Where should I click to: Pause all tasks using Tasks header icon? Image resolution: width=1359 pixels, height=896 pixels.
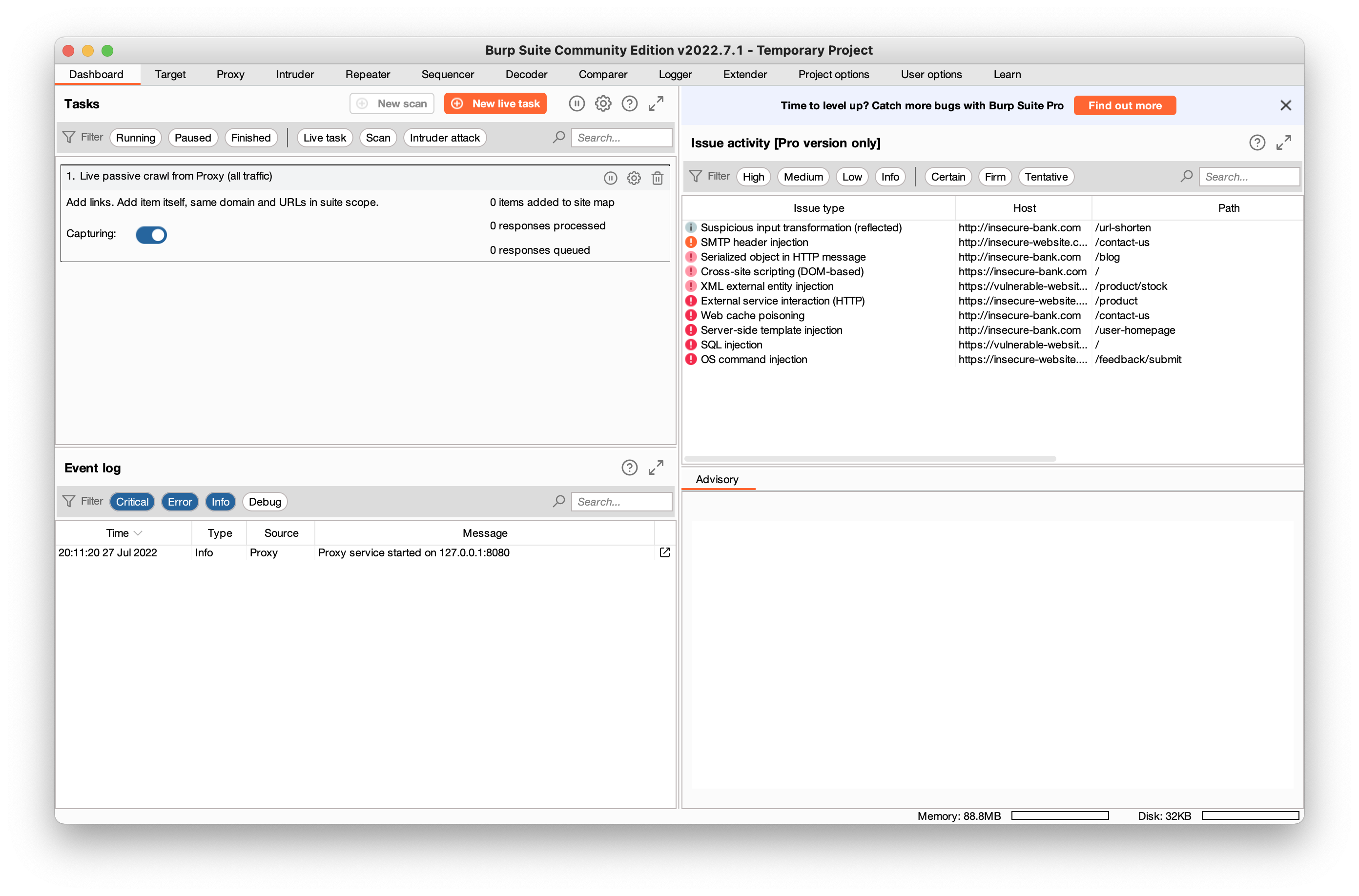point(577,103)
